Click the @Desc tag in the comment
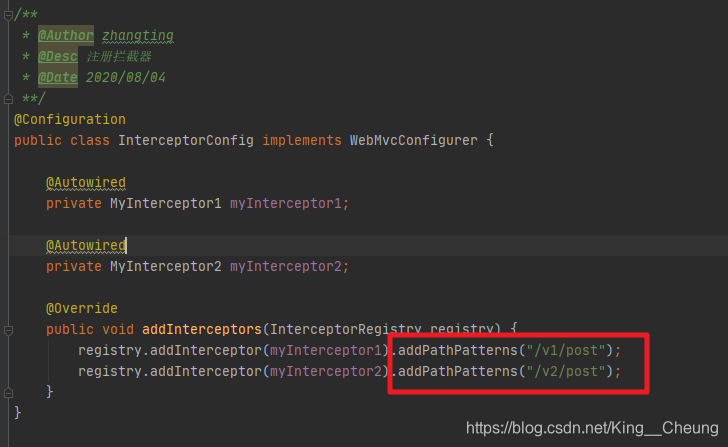 (58, 56)
